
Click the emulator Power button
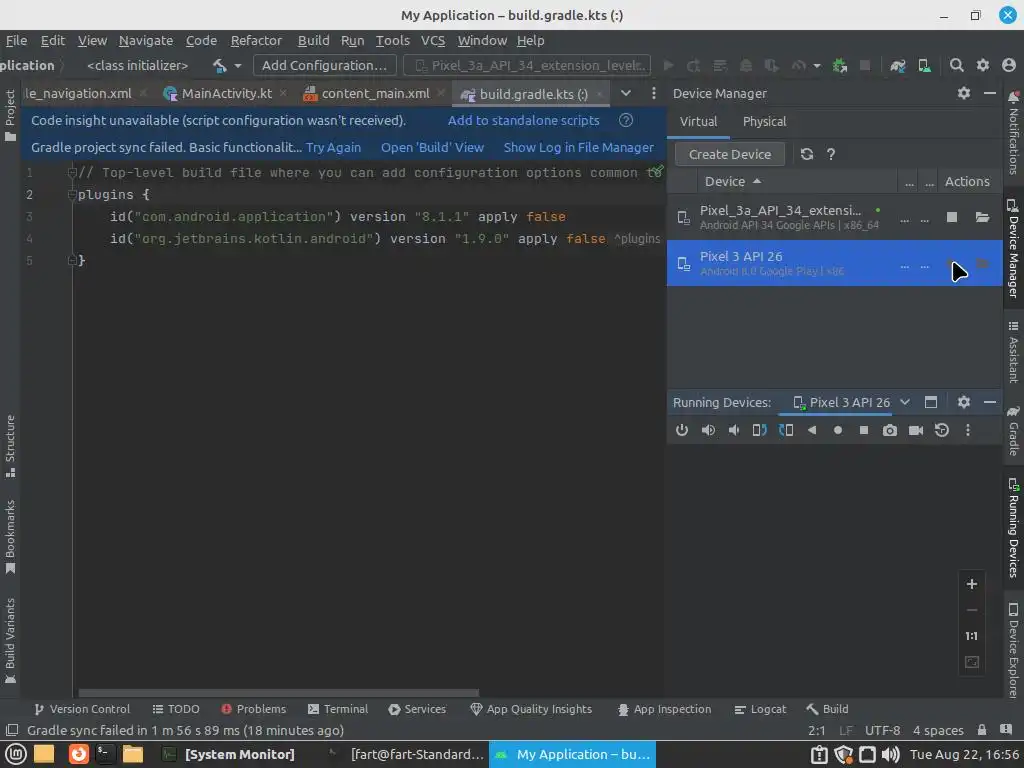[x=682, y=430]
